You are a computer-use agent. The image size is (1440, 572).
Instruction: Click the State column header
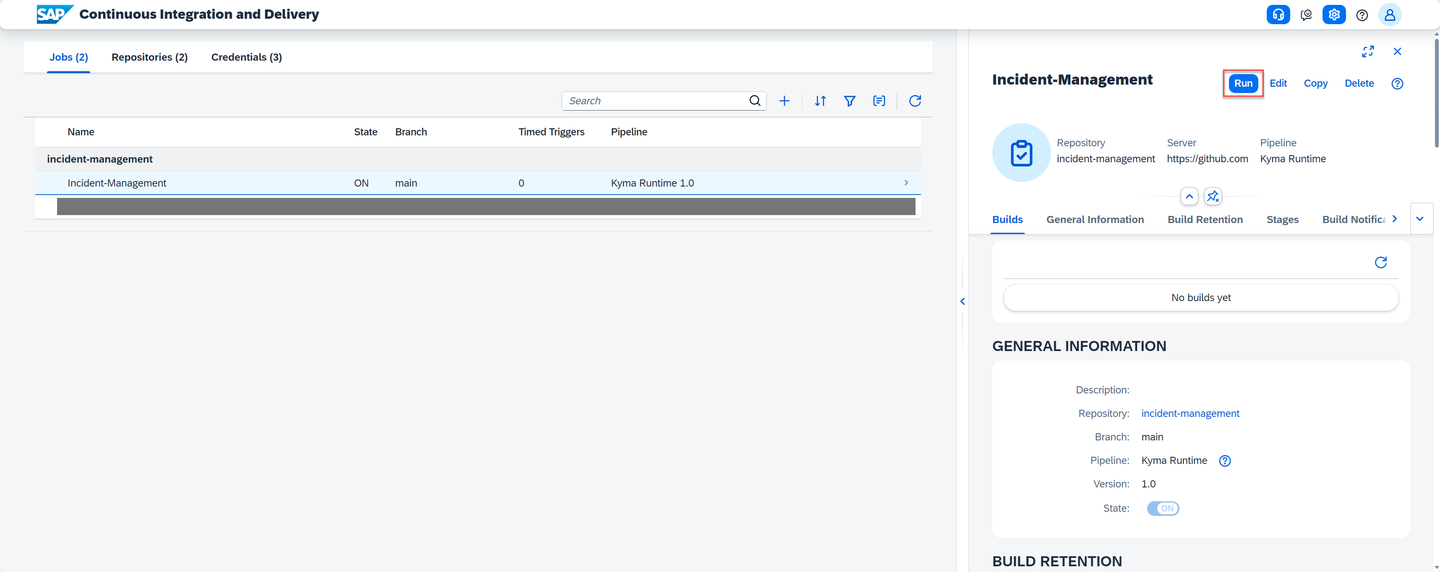[x=366, y=132]
